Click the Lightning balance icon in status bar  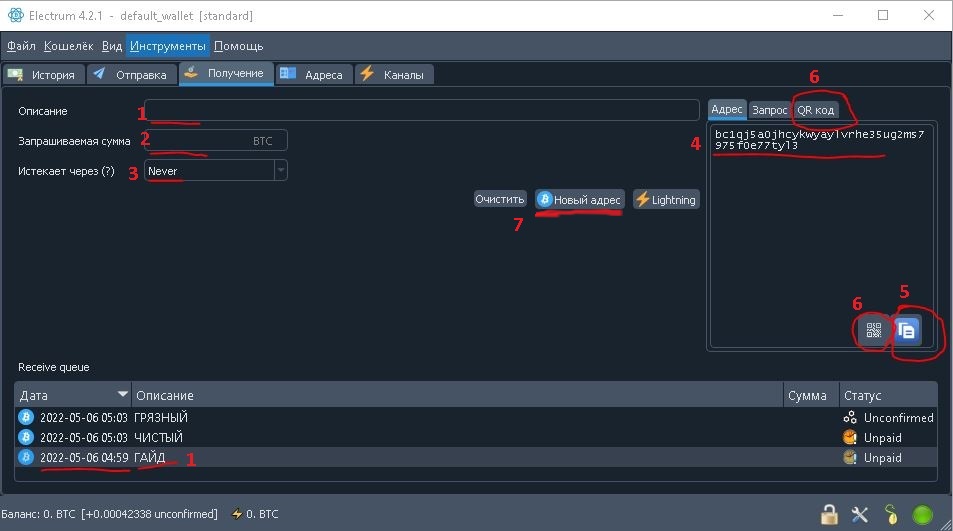(237, 514)
